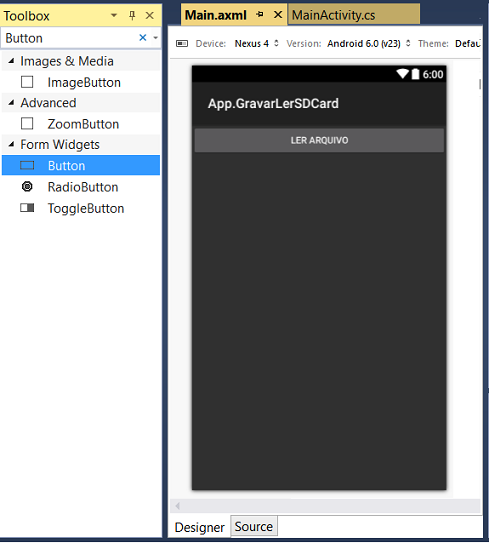Collapse the Images & Media group
This screenshot has width=489, height=543.
pyautogui.click(x=11, y=61)
